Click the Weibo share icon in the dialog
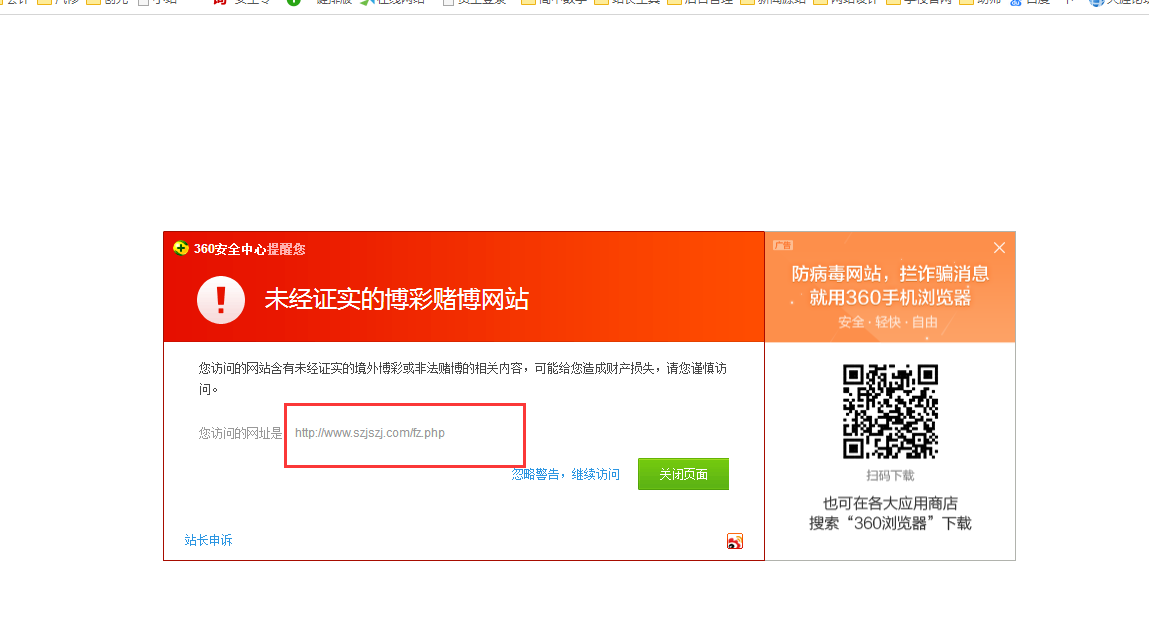1149x632 pixels. [736, 540]
